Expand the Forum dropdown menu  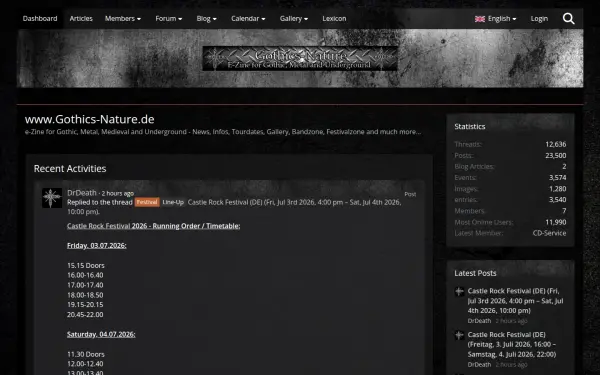168,18
